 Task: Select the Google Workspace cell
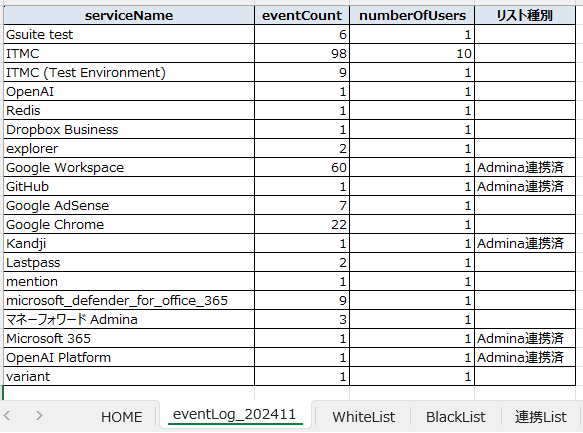pyautogui.click(x=129, y=167)
